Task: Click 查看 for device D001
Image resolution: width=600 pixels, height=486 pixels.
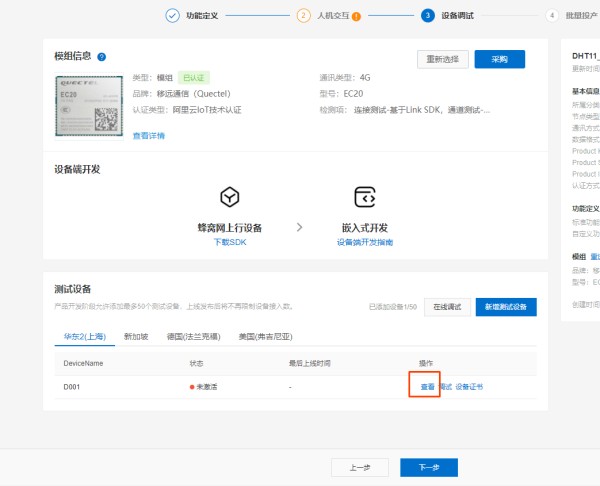Action: pyautogui.click(x=427, y=386)
